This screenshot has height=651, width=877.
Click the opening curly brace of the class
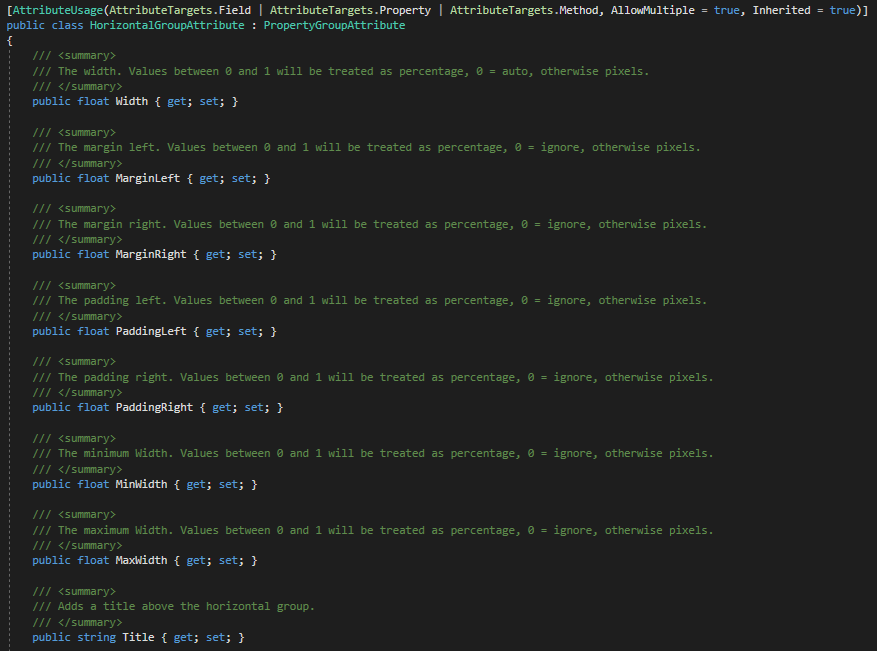pyautogui.click(x=10, y=41)
